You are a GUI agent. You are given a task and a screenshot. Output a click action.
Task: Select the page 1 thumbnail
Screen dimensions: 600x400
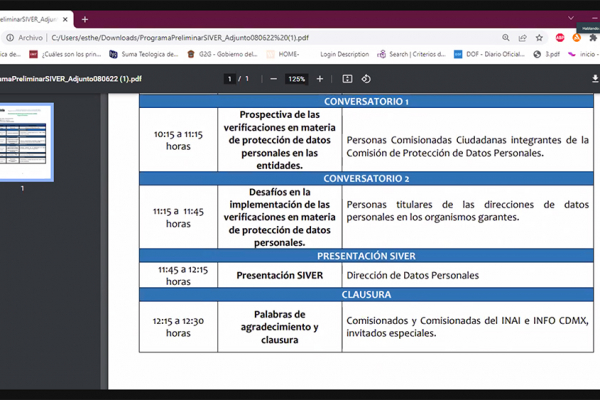click(x=26, y=142)
